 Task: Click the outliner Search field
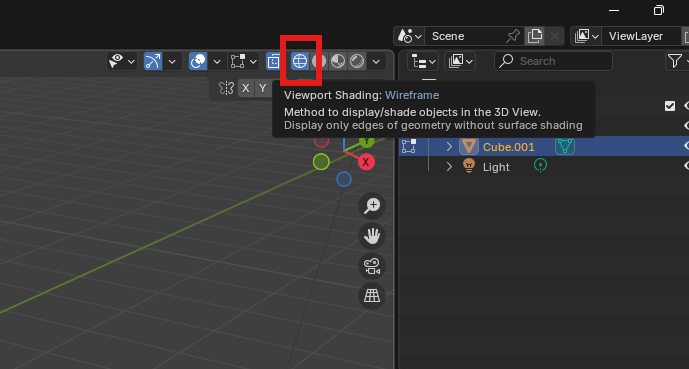pos(553,61)
